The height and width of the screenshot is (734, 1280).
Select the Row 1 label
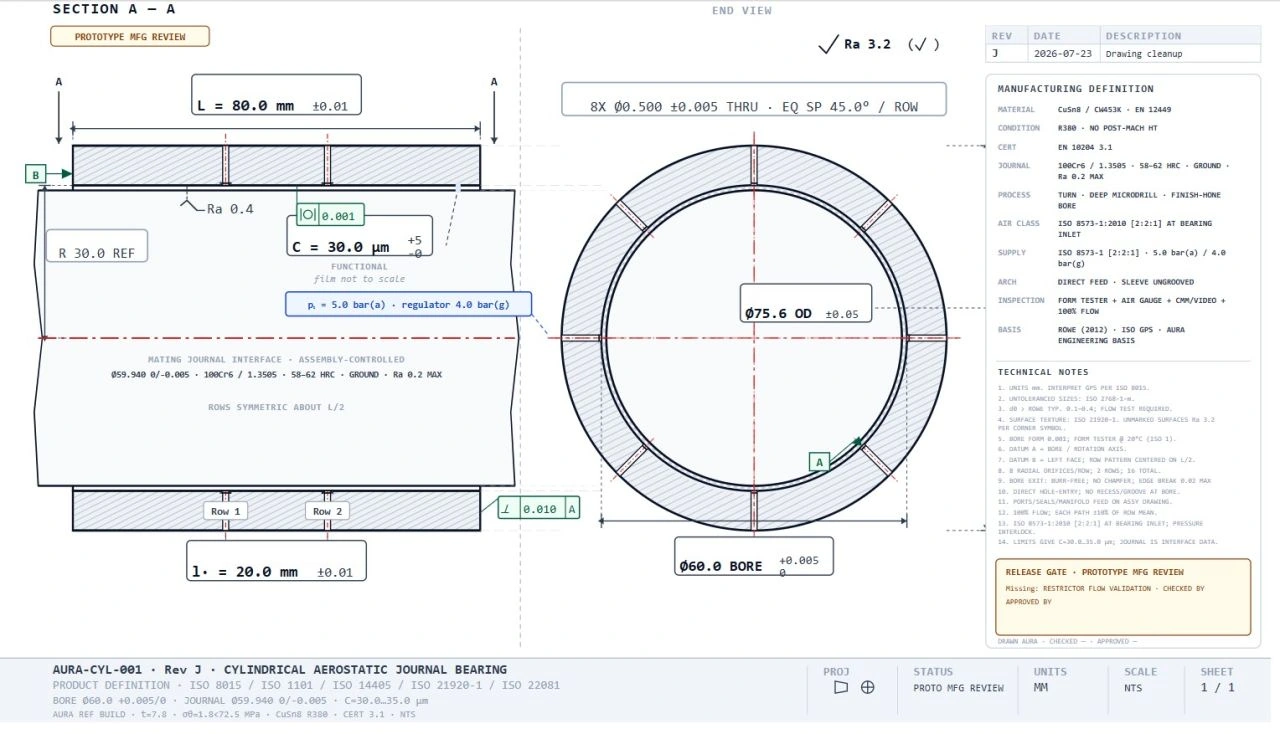coord(225,511)
